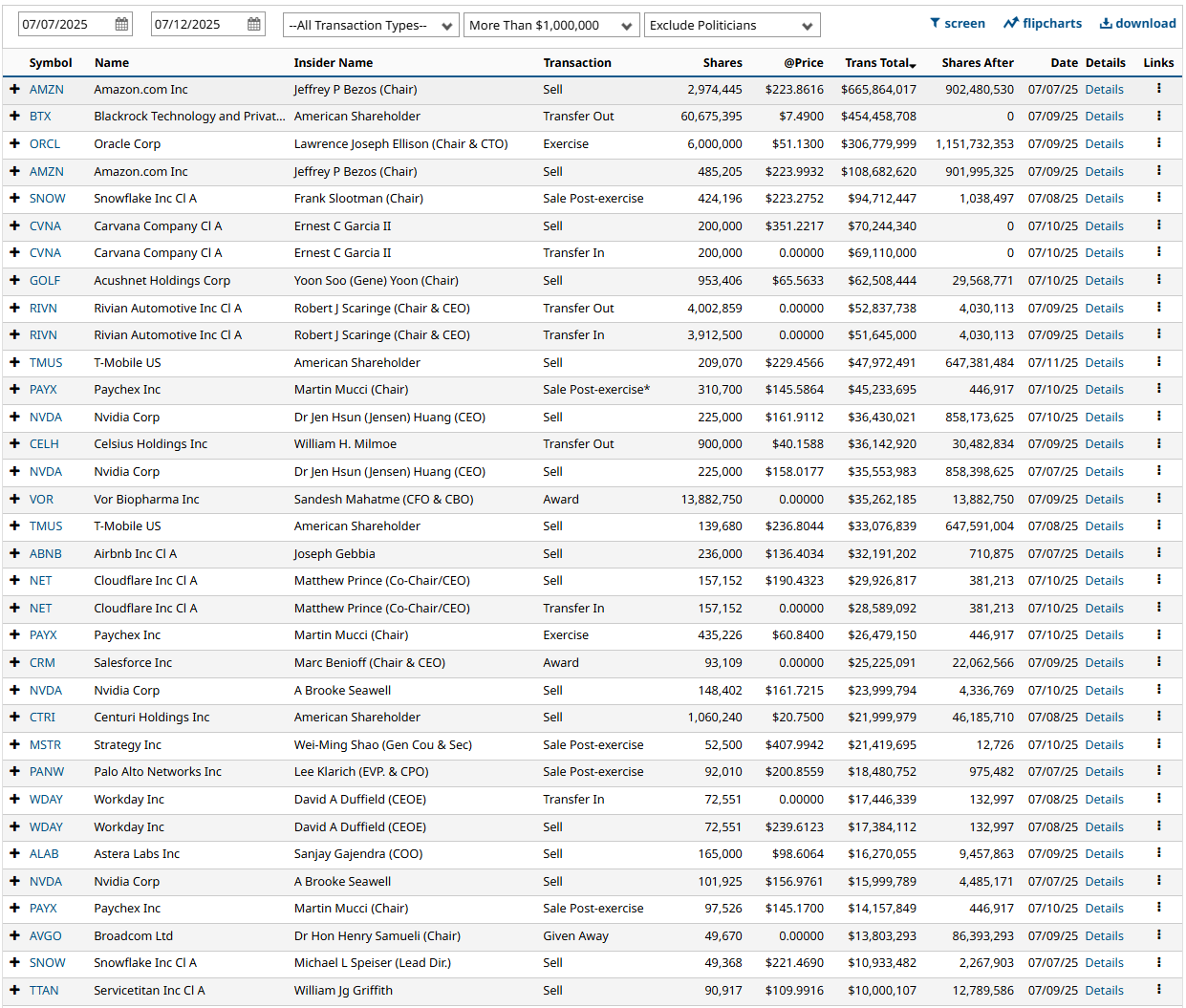The height and width of the screenshot is (1008, 1186).
Task: View Details for Oracle Corp transaction
Action: click(1105, 143)
